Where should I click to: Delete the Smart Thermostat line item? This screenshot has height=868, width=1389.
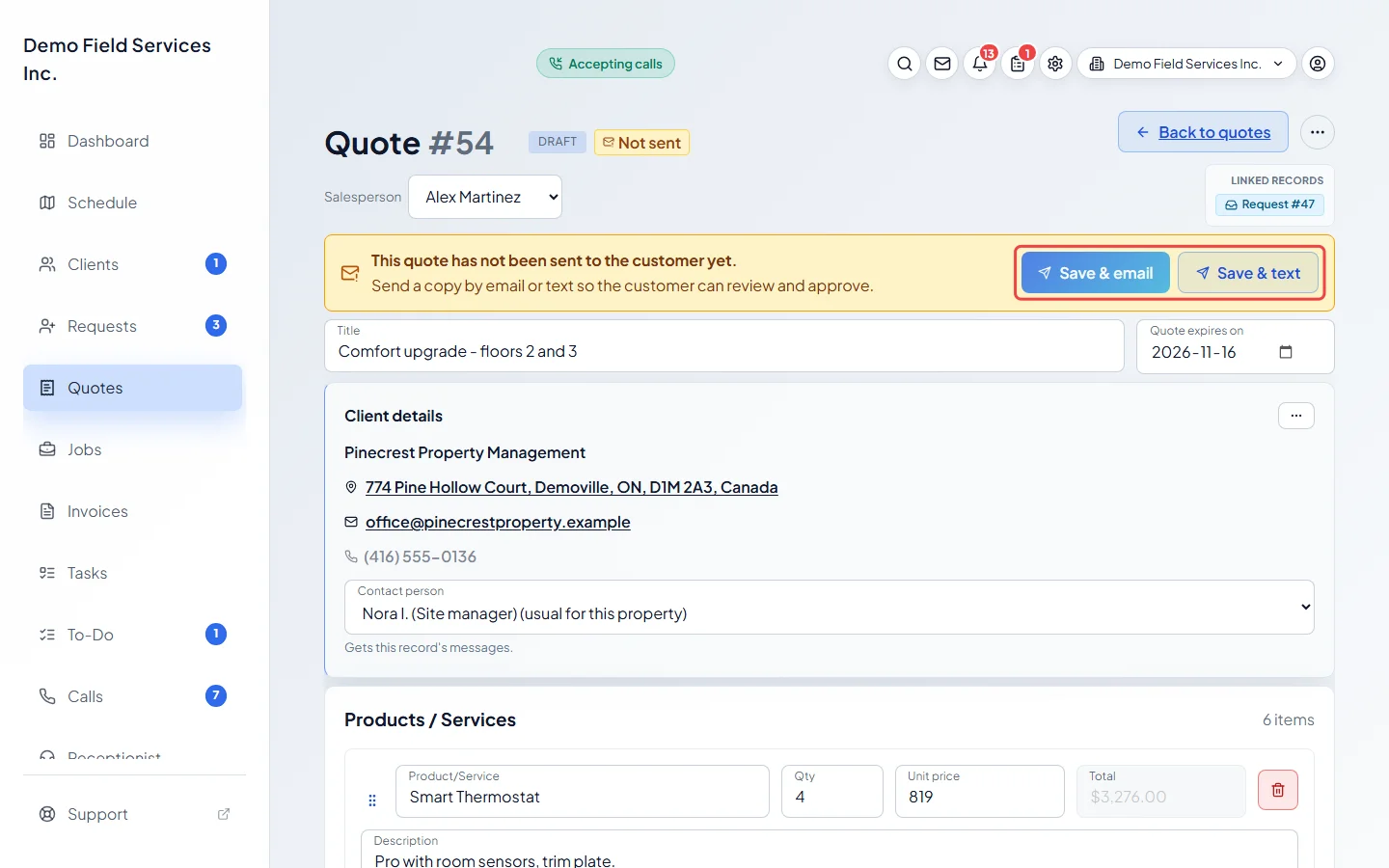coord(1278,790)
